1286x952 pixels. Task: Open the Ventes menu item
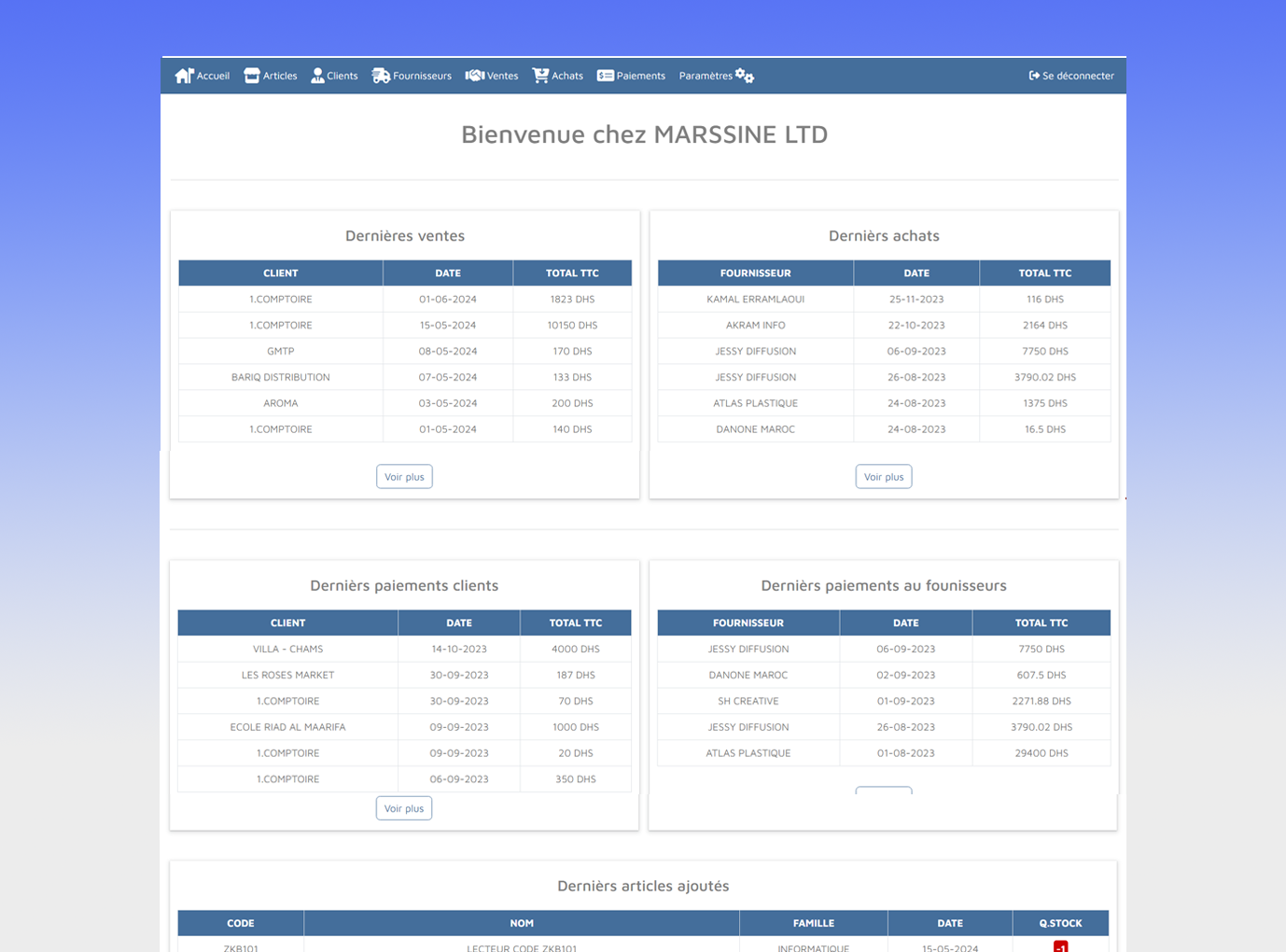(x=502, y=76)
